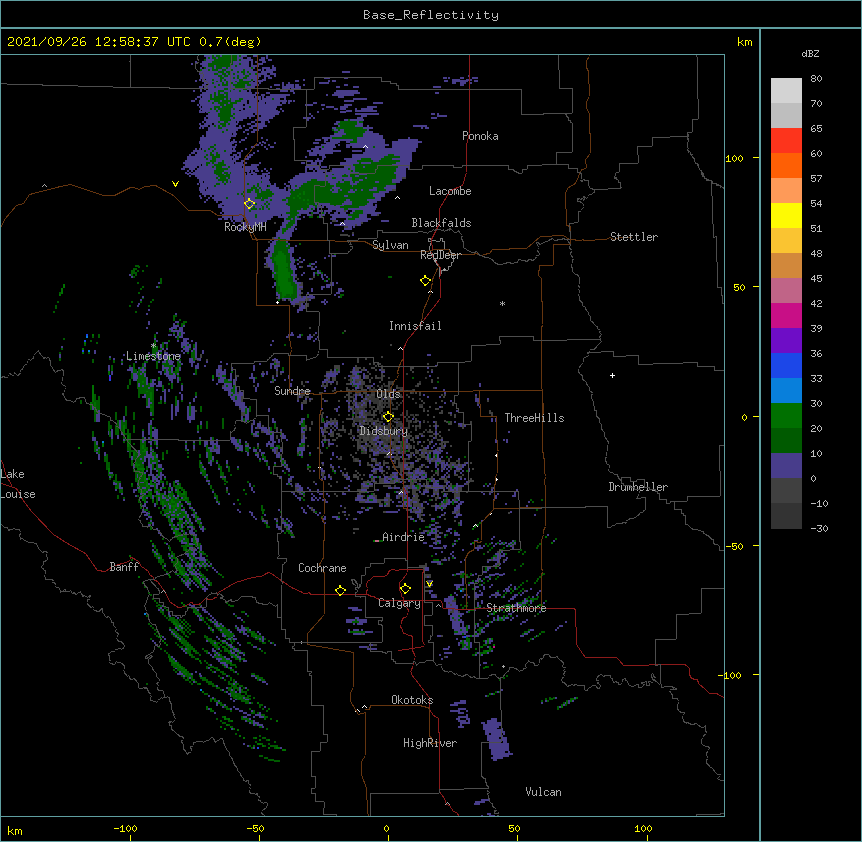Screen dimensions: 862x842
Task: Click the white asterisk east of Innisfail
Action: click(502, 303)
